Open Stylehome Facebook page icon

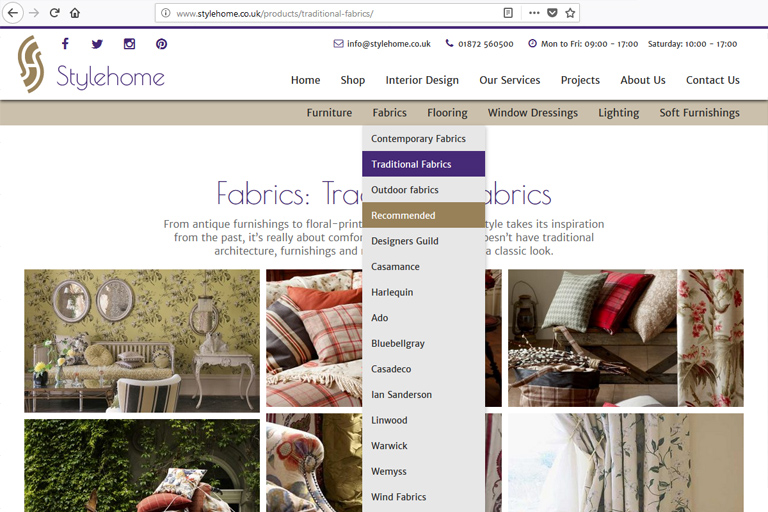tap(65, 44)
